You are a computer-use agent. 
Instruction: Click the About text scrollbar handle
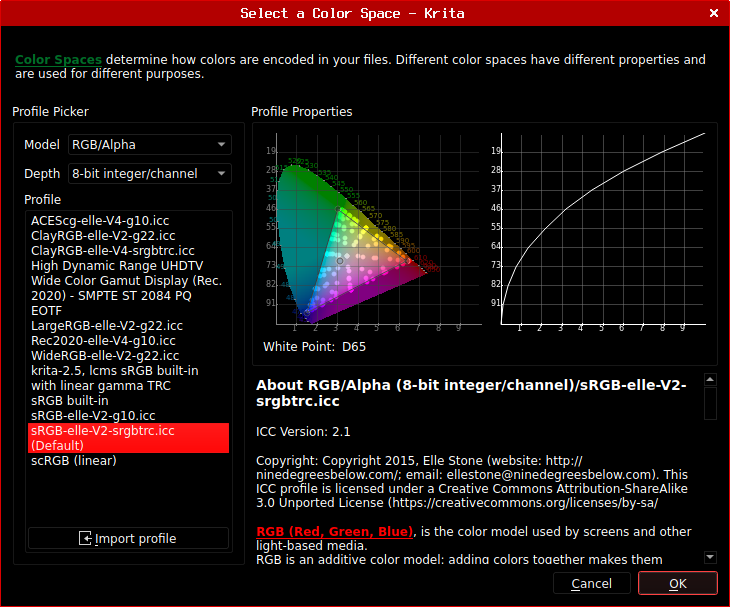coord(710,403)
